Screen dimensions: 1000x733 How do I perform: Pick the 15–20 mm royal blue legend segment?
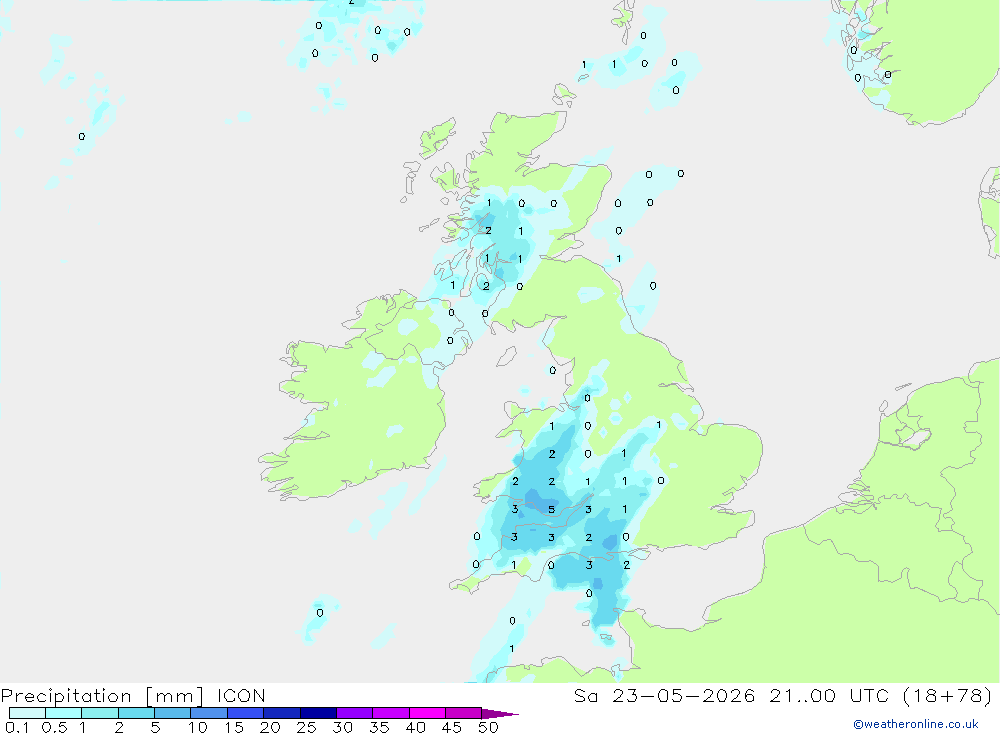(246, 713)
